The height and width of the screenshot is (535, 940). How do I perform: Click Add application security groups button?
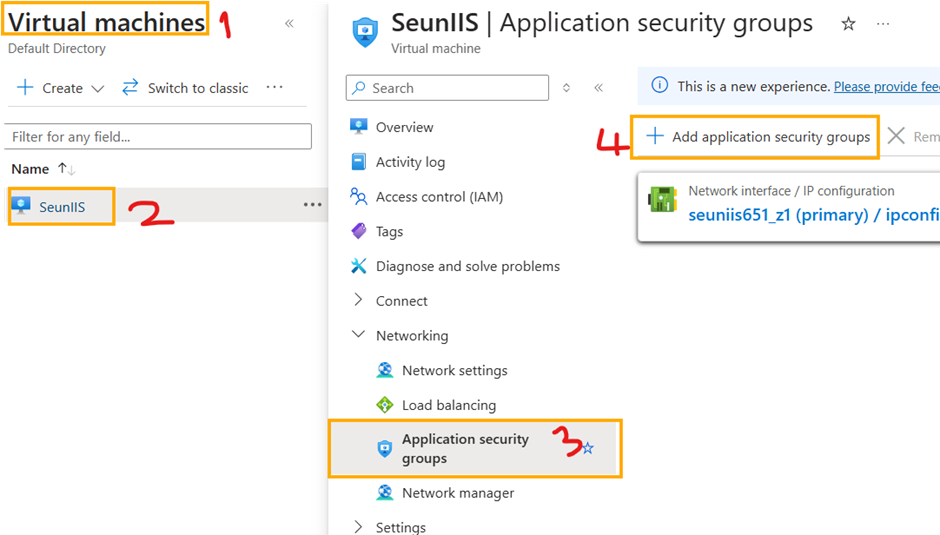[758, 137]
